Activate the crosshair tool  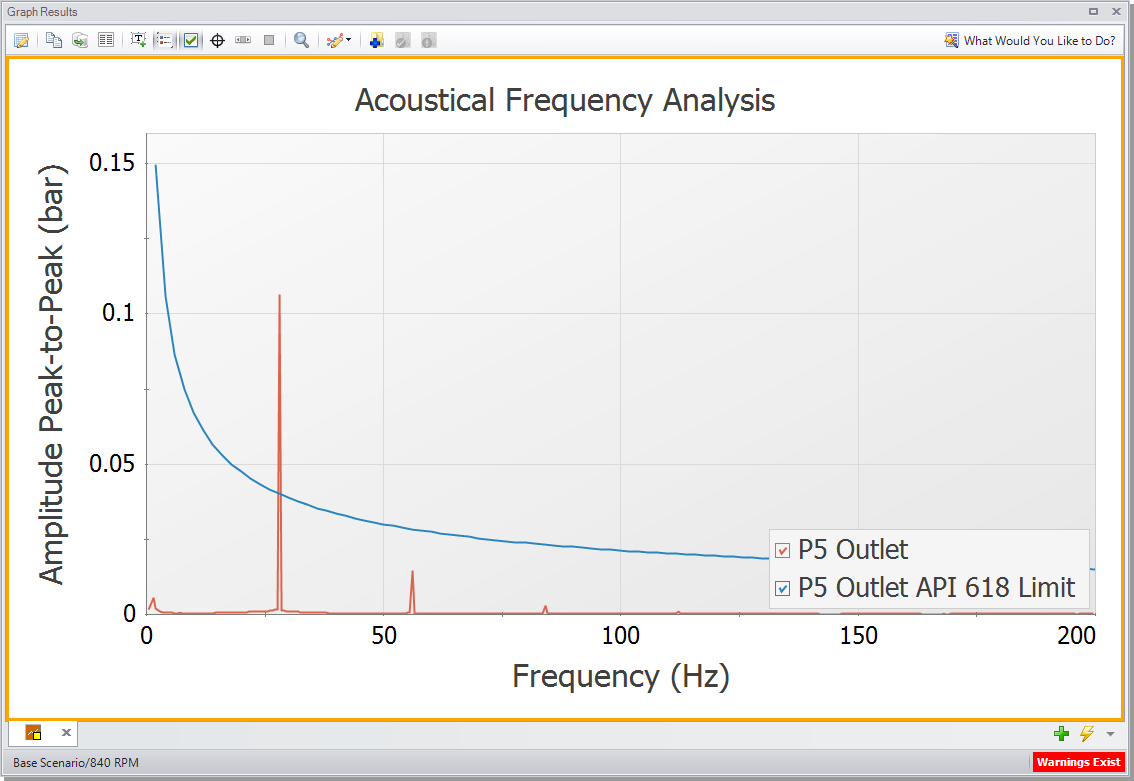217,40
